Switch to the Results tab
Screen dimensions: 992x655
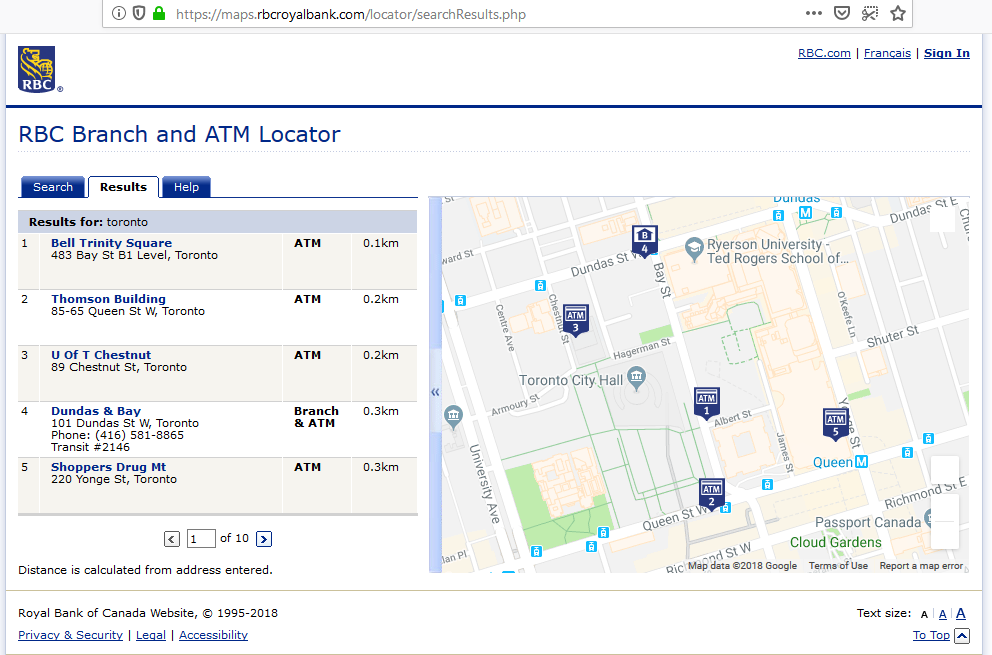pyautogui.click(x=123, y=187)
